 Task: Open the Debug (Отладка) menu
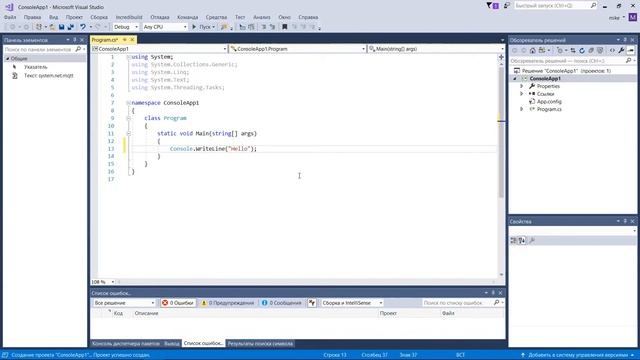coord(160,17)
